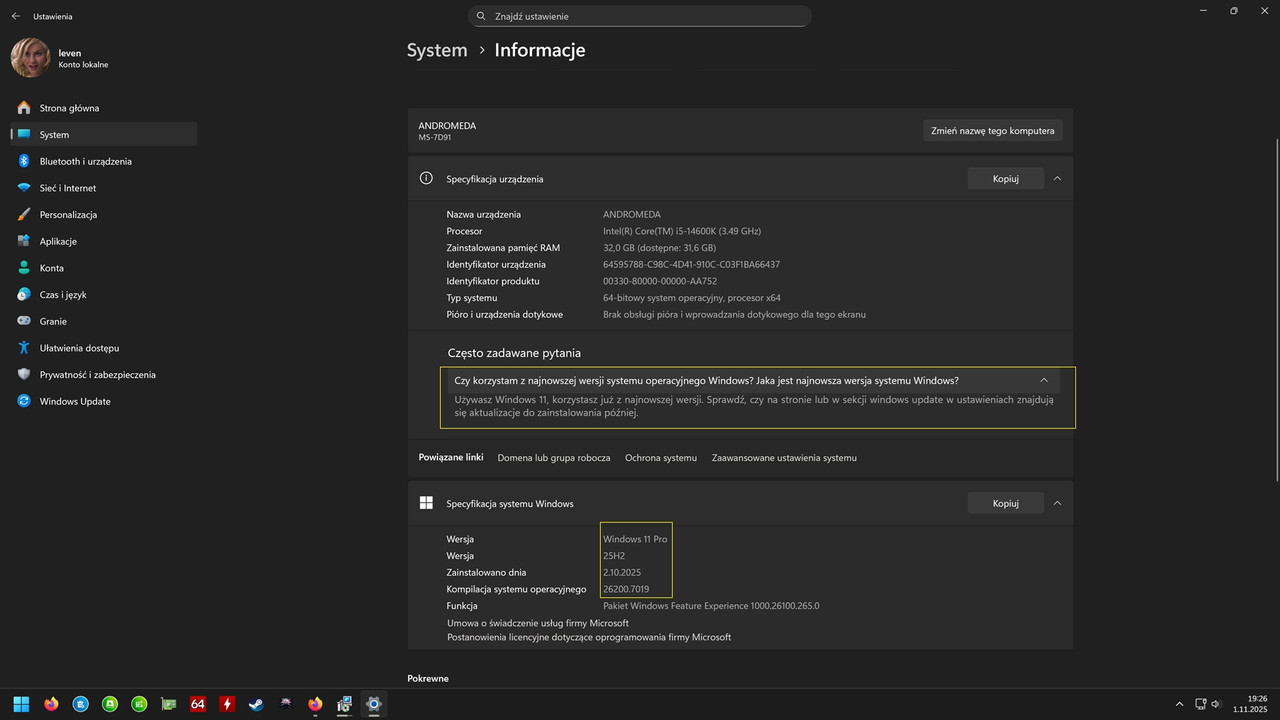Select System in the sidebar

(x=104, y=134)
